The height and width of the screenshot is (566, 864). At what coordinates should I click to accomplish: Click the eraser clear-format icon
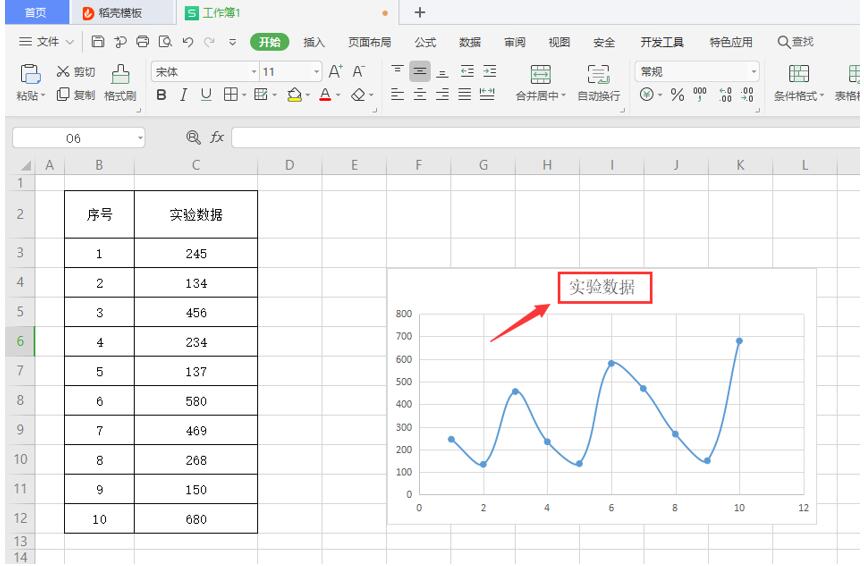tap(358, 95)
